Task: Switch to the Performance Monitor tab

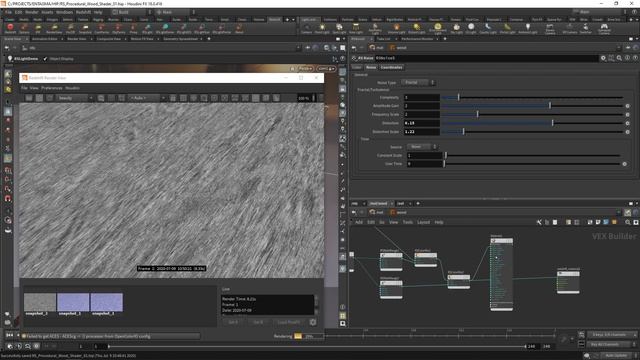Action: (x=417, y=39)
